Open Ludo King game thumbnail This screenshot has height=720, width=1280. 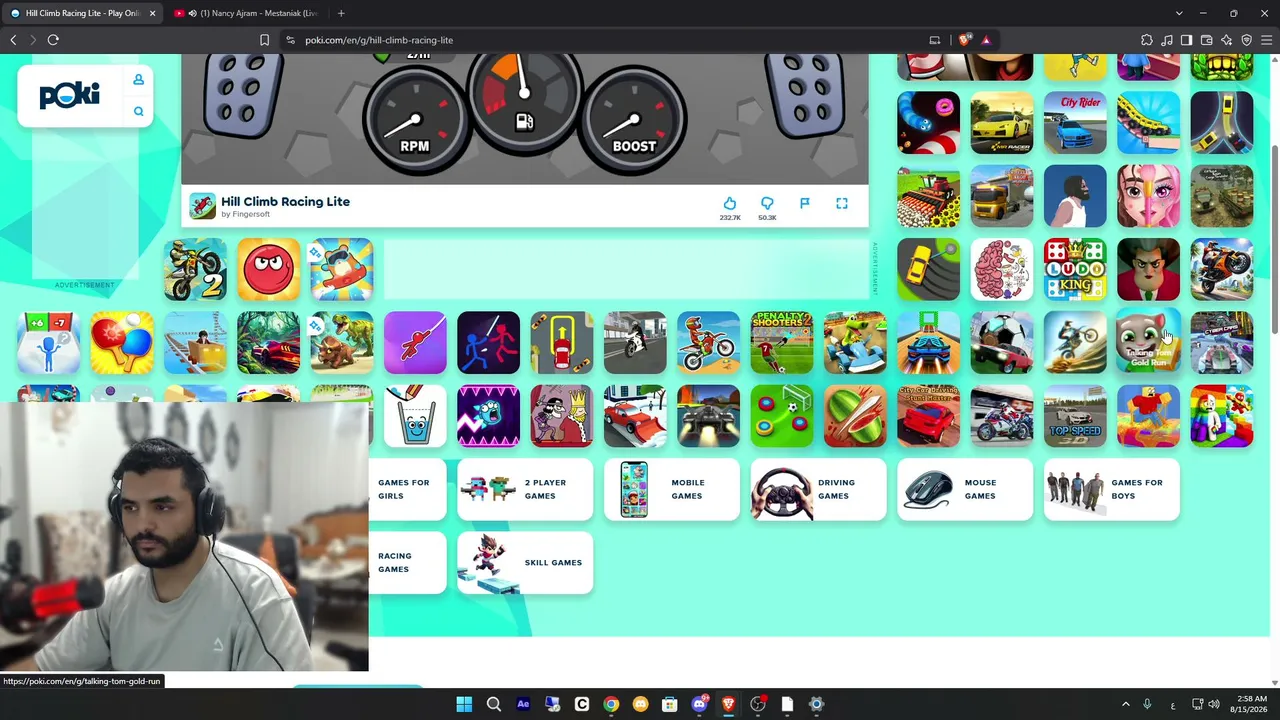[x=1075, y=269]
